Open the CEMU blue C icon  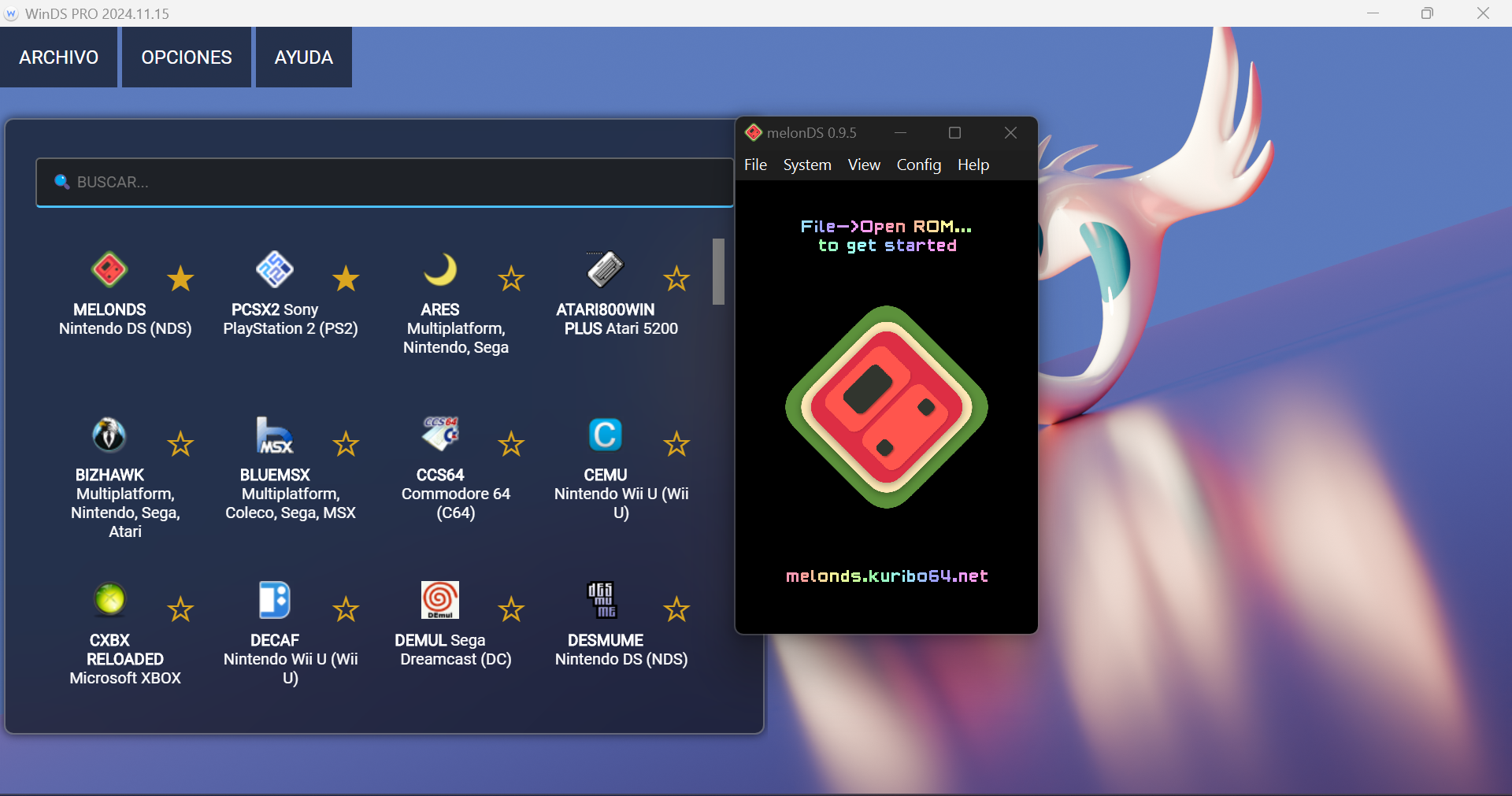click(606, 435)
